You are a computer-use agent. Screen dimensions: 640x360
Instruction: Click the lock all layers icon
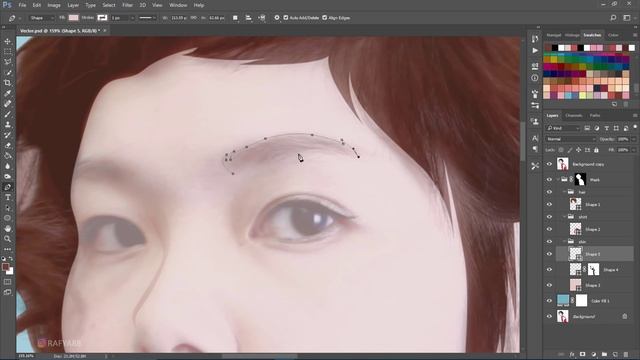coord(596,150)
